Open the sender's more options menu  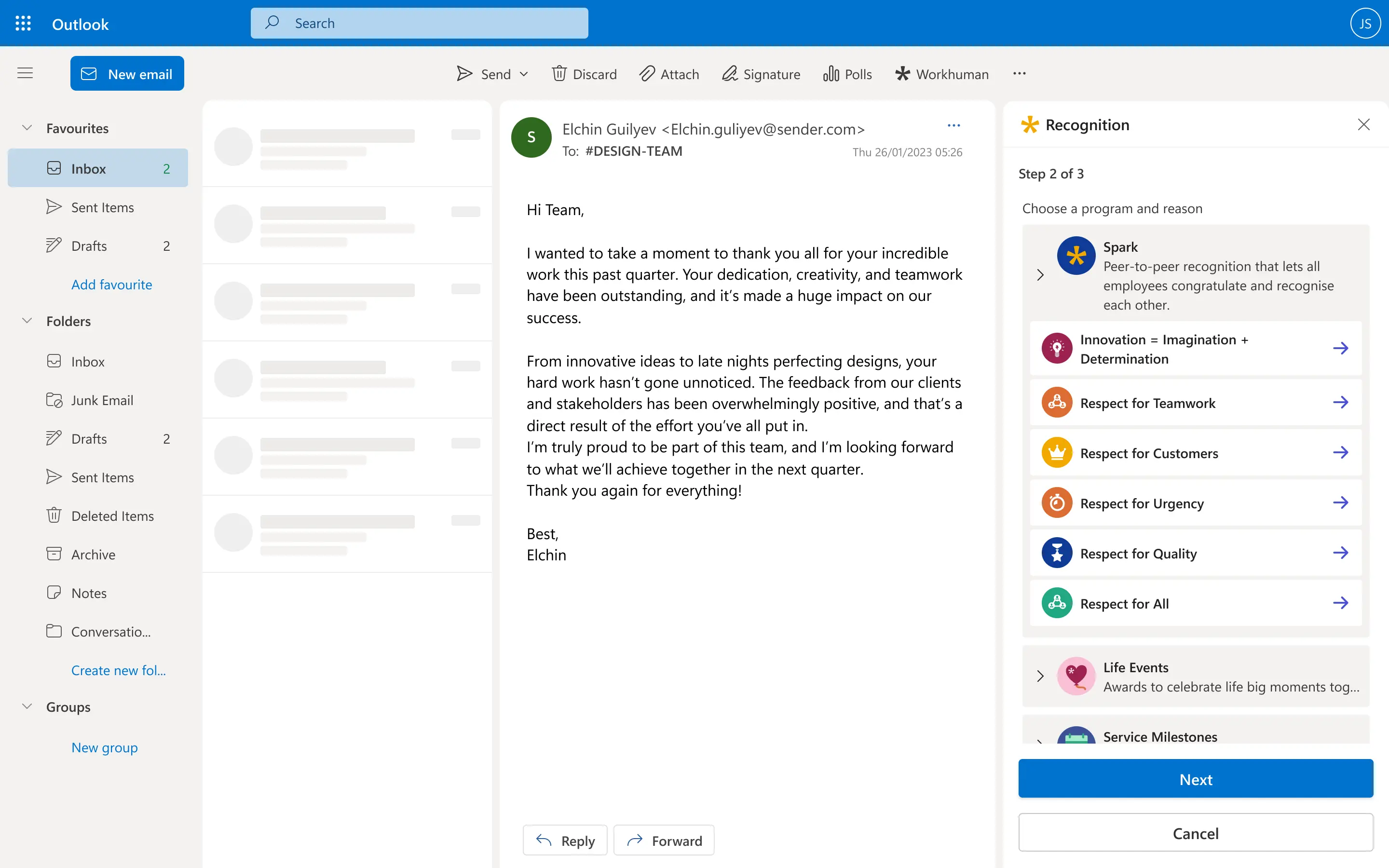[953, 124]
